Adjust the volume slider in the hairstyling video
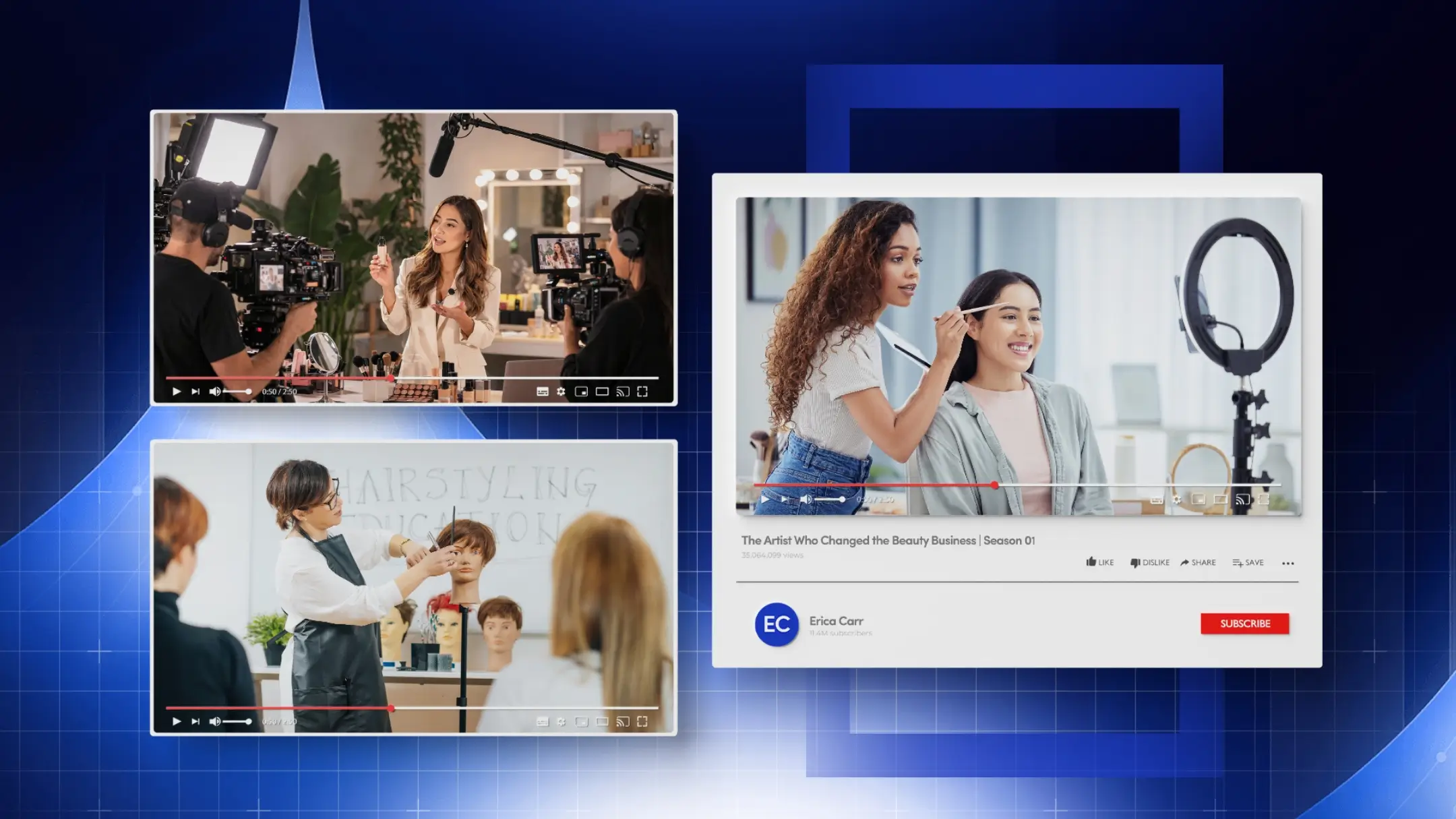The image size is (1456, 819). pyautogui.click(x=237, y=721)
